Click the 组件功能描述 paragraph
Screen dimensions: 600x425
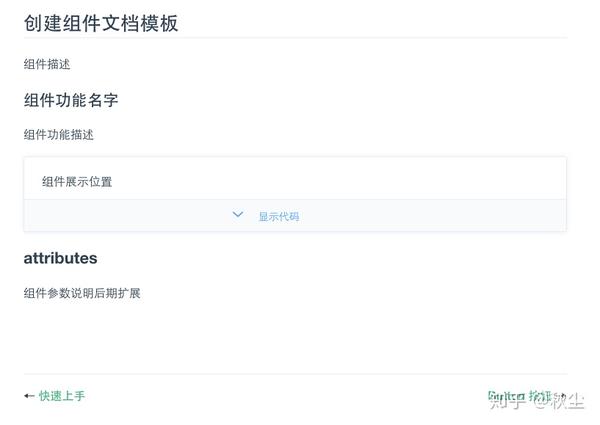59,135
